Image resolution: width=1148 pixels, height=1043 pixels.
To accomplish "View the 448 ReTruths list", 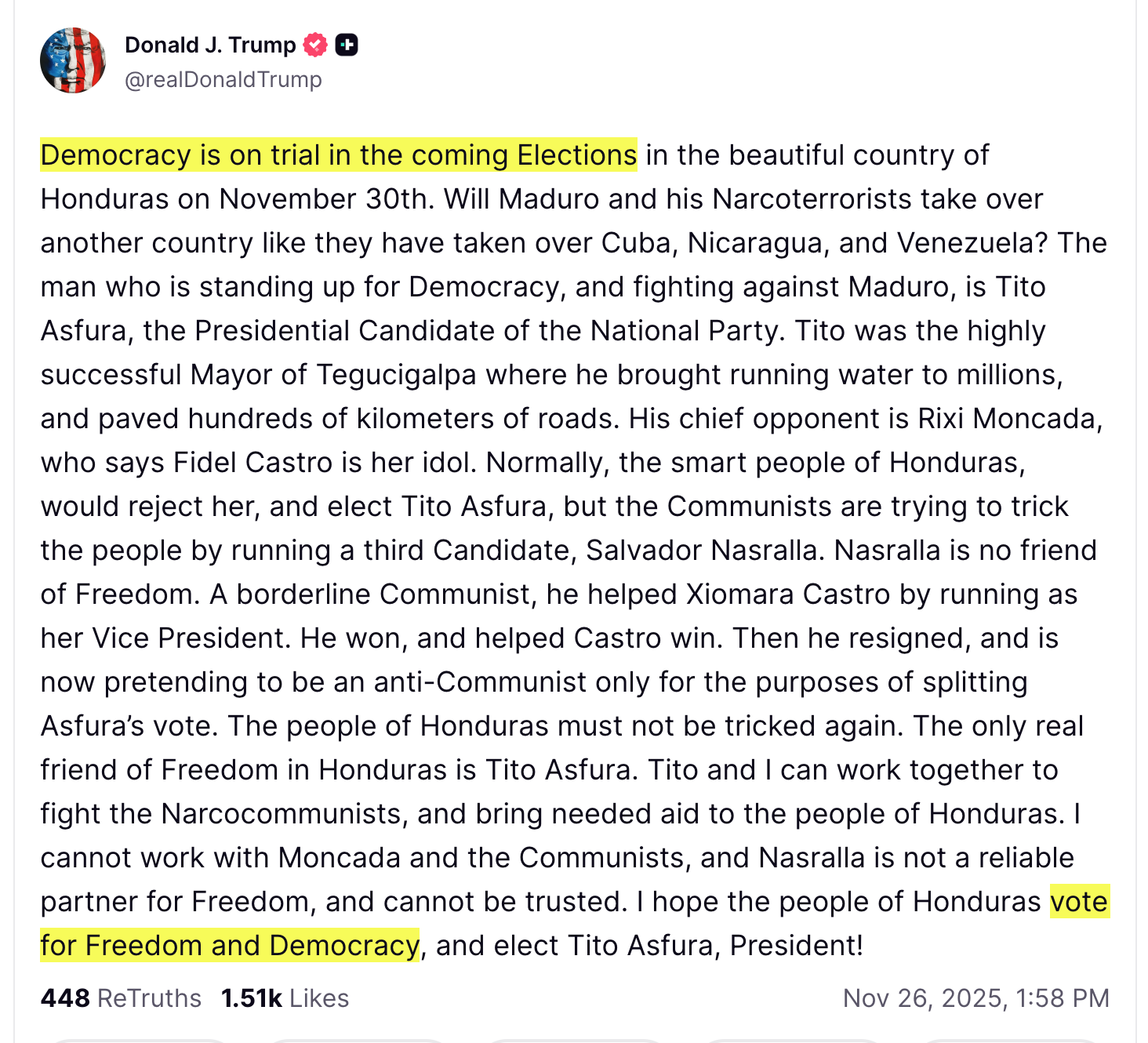I will click(121, 998).
